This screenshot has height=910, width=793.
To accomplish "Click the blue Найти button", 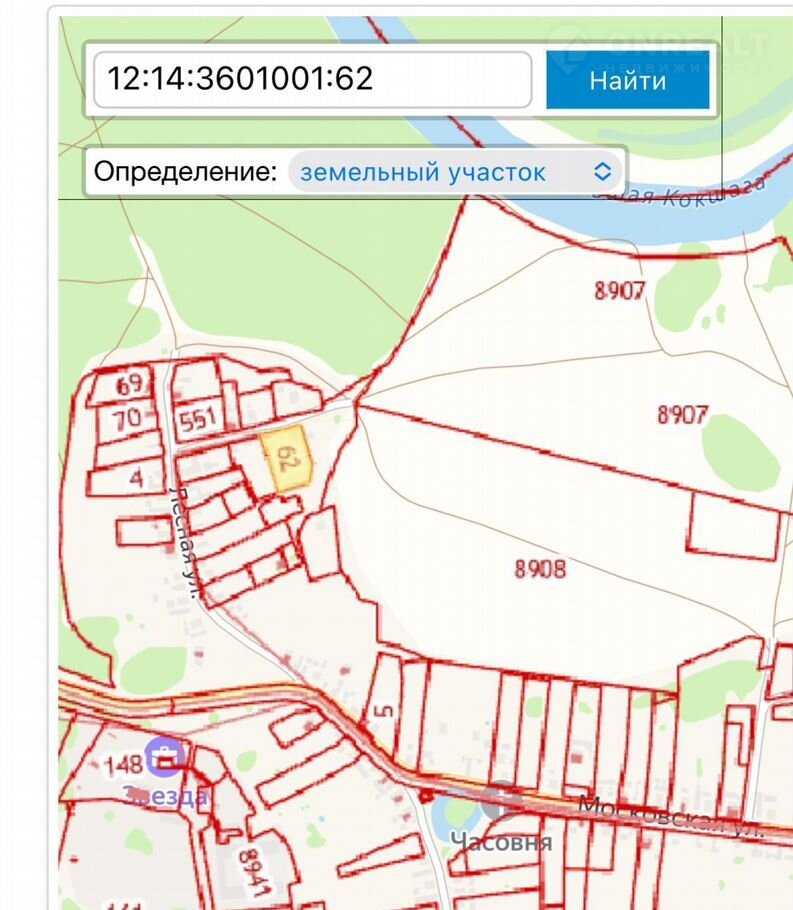I will click(627, 80).
